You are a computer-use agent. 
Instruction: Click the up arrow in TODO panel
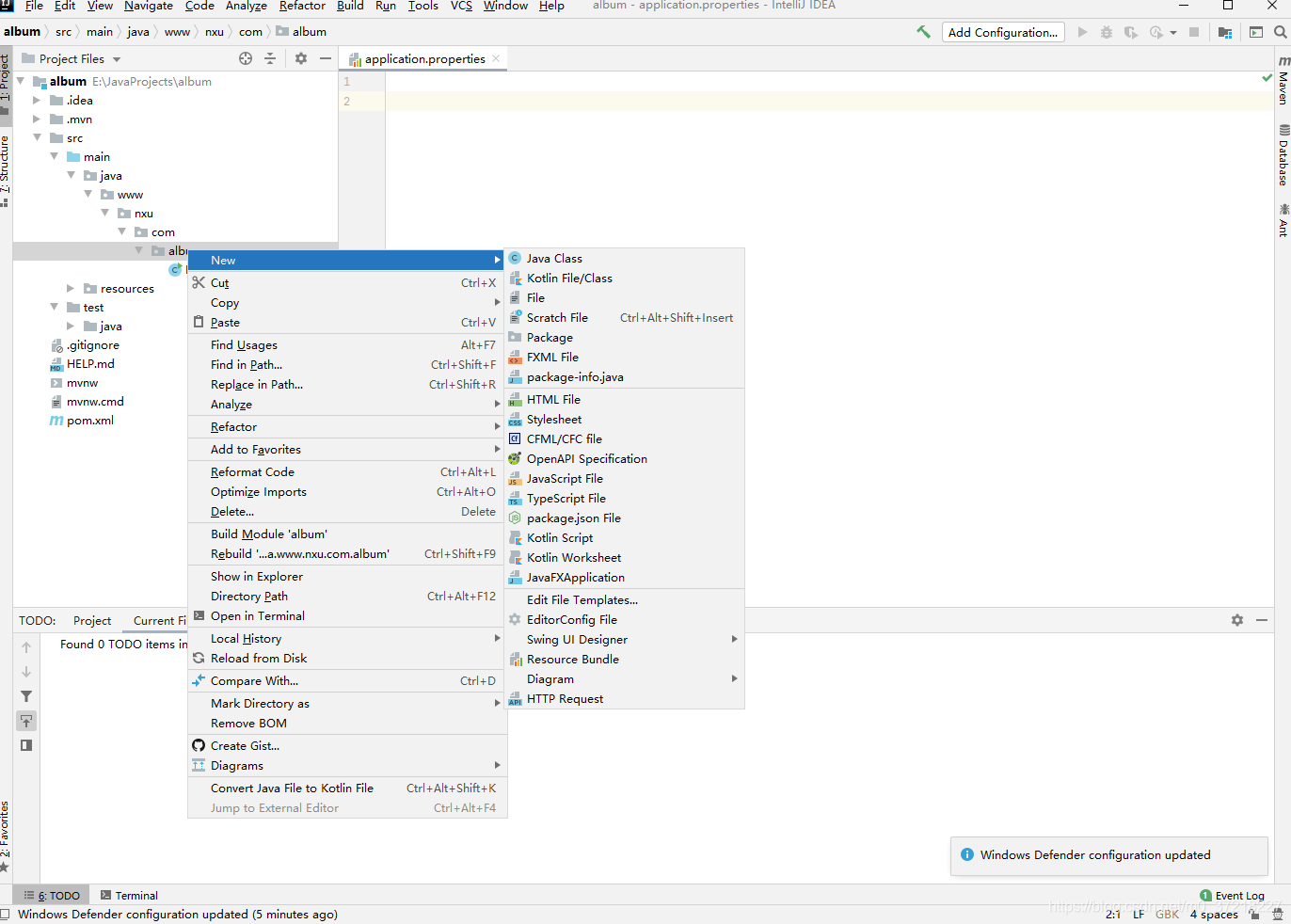coord(26,646)
